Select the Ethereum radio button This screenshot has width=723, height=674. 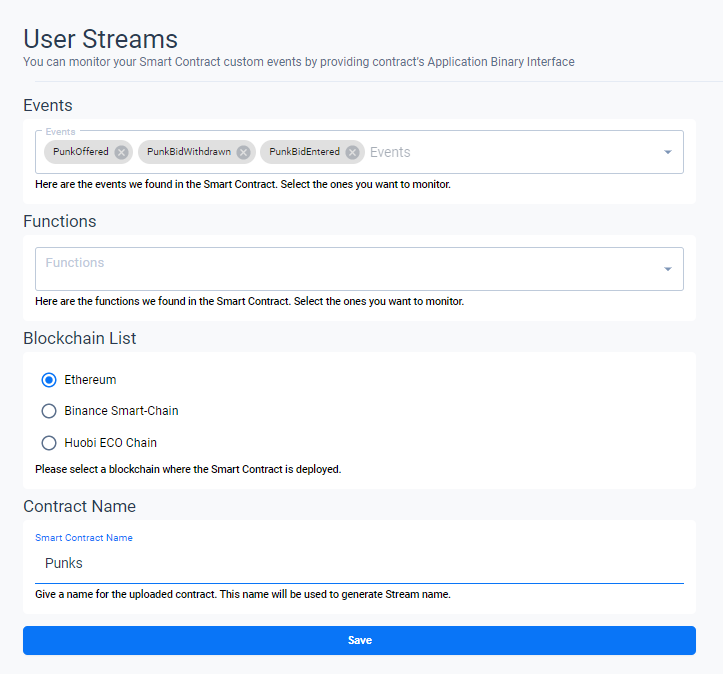(x=49, y=380)
